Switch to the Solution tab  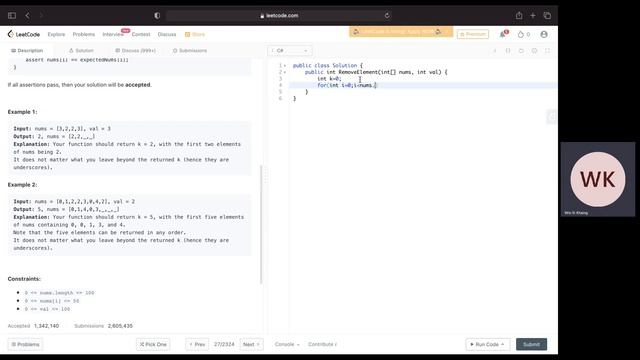(81, 51)
